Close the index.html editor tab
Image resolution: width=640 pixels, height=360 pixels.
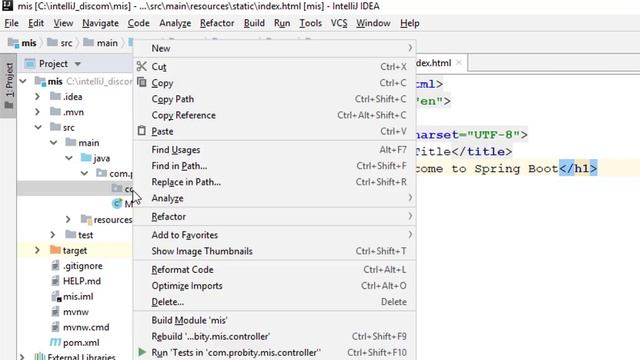[459, 62]
